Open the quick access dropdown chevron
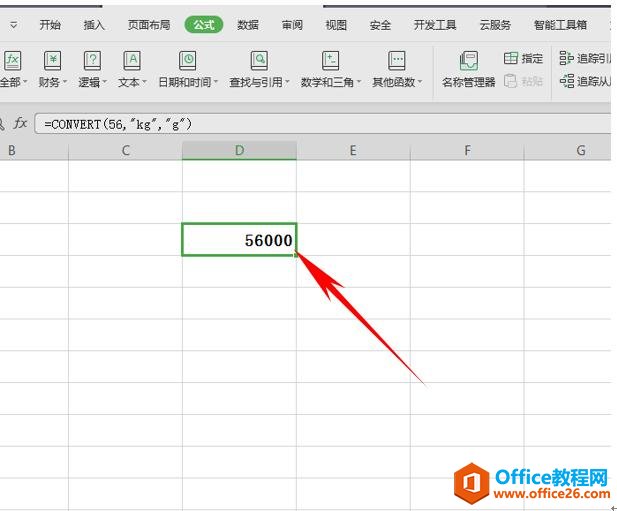The width and height of the screenshot is (617, 511). (x=13, y=25)
